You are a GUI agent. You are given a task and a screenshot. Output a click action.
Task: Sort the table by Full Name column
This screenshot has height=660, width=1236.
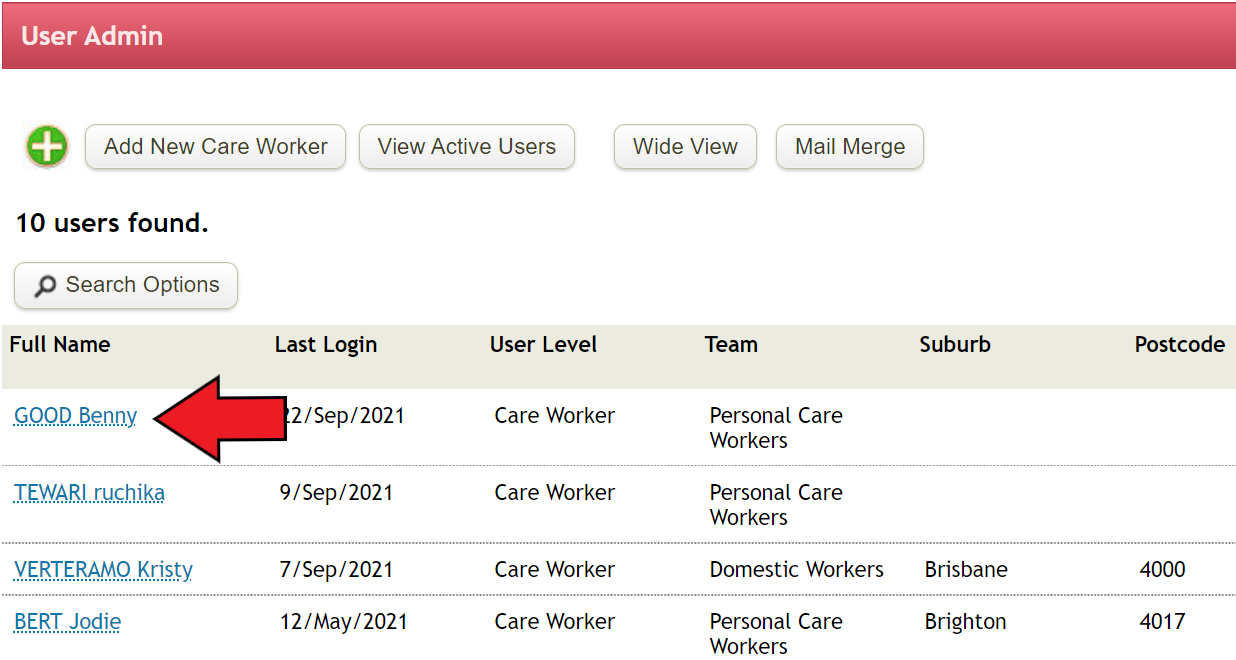tap(59, 344)
